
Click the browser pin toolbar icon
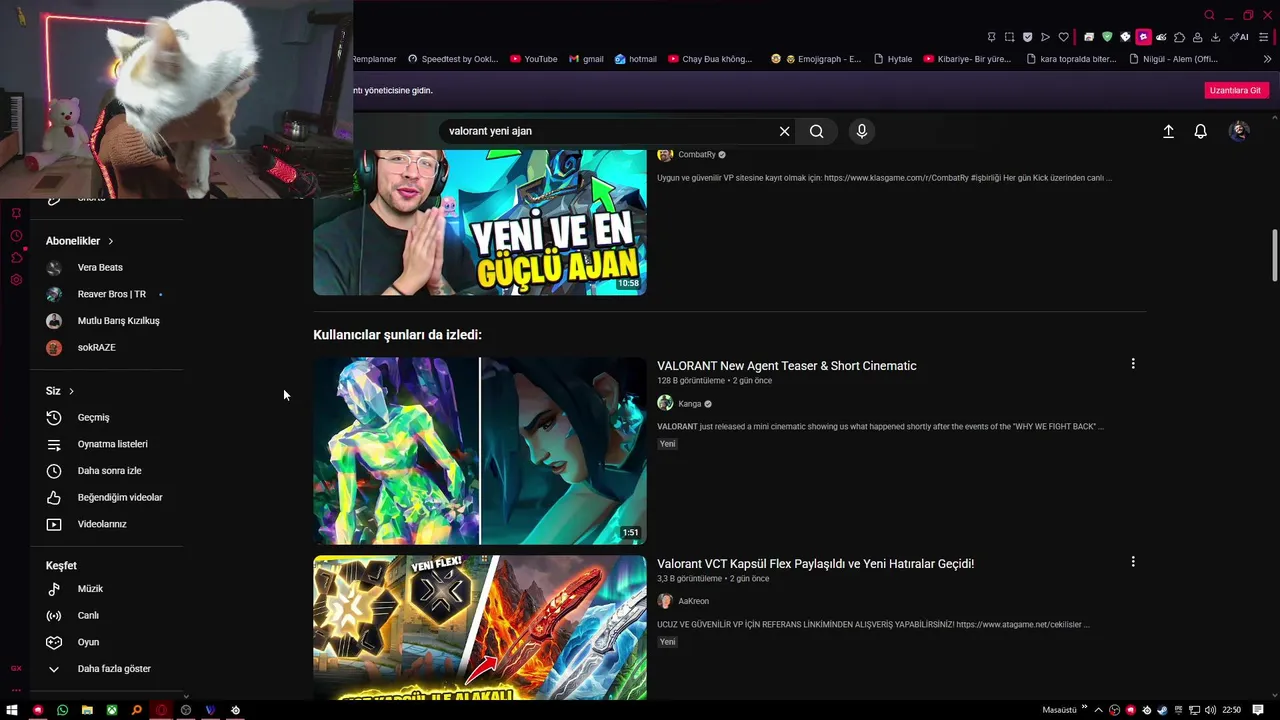click(x=991, y=37)
